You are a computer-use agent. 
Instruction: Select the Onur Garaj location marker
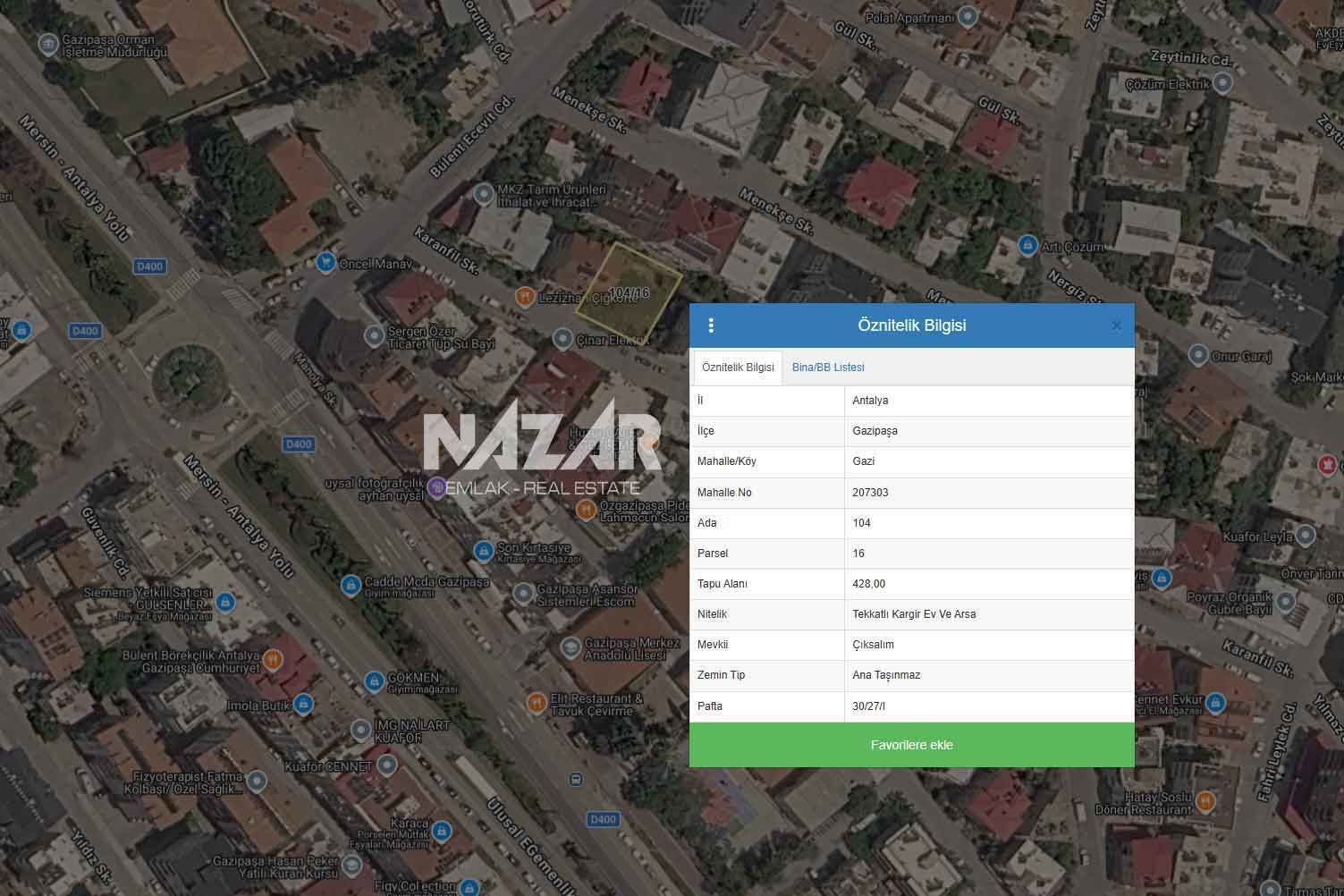coord(1197,356)
